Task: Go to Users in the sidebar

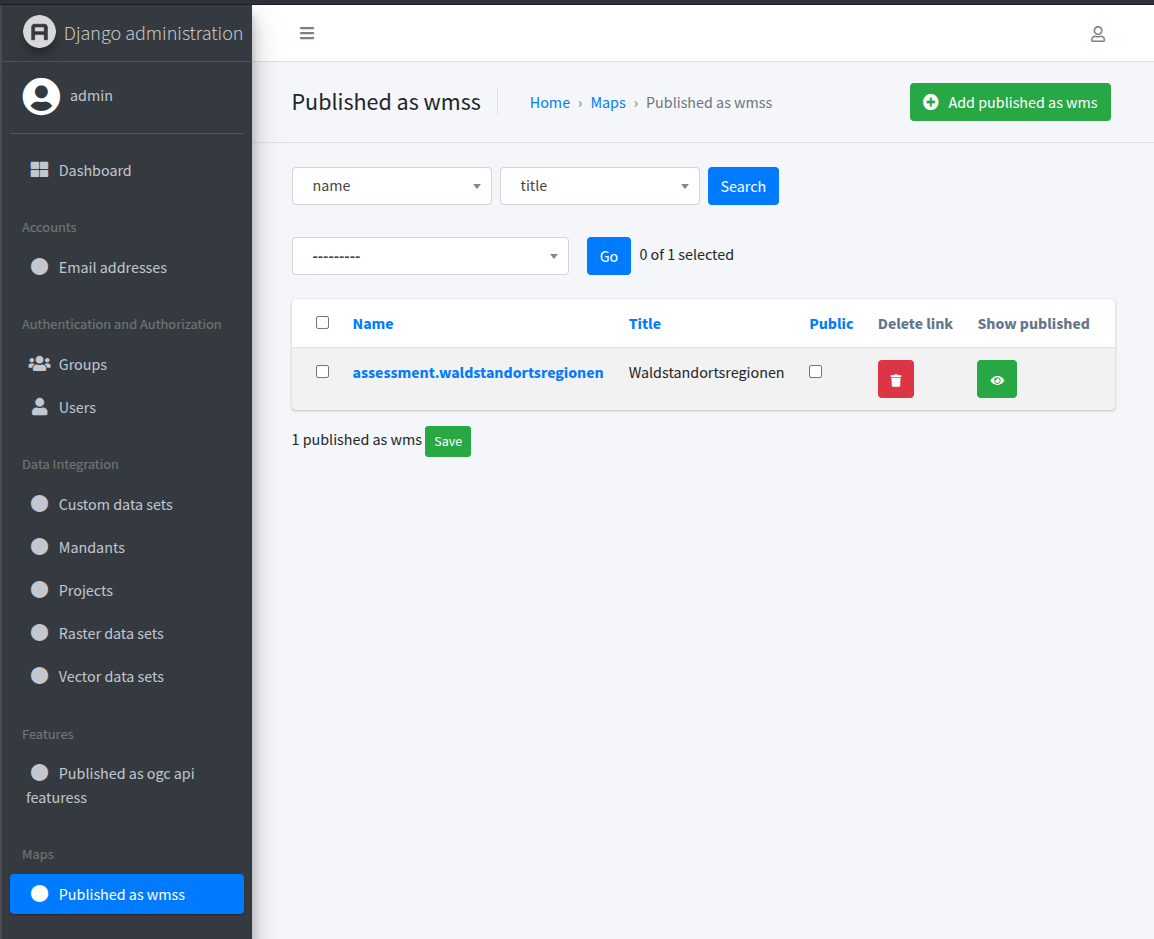Action: pyautogui.click(x=127, y=408)
